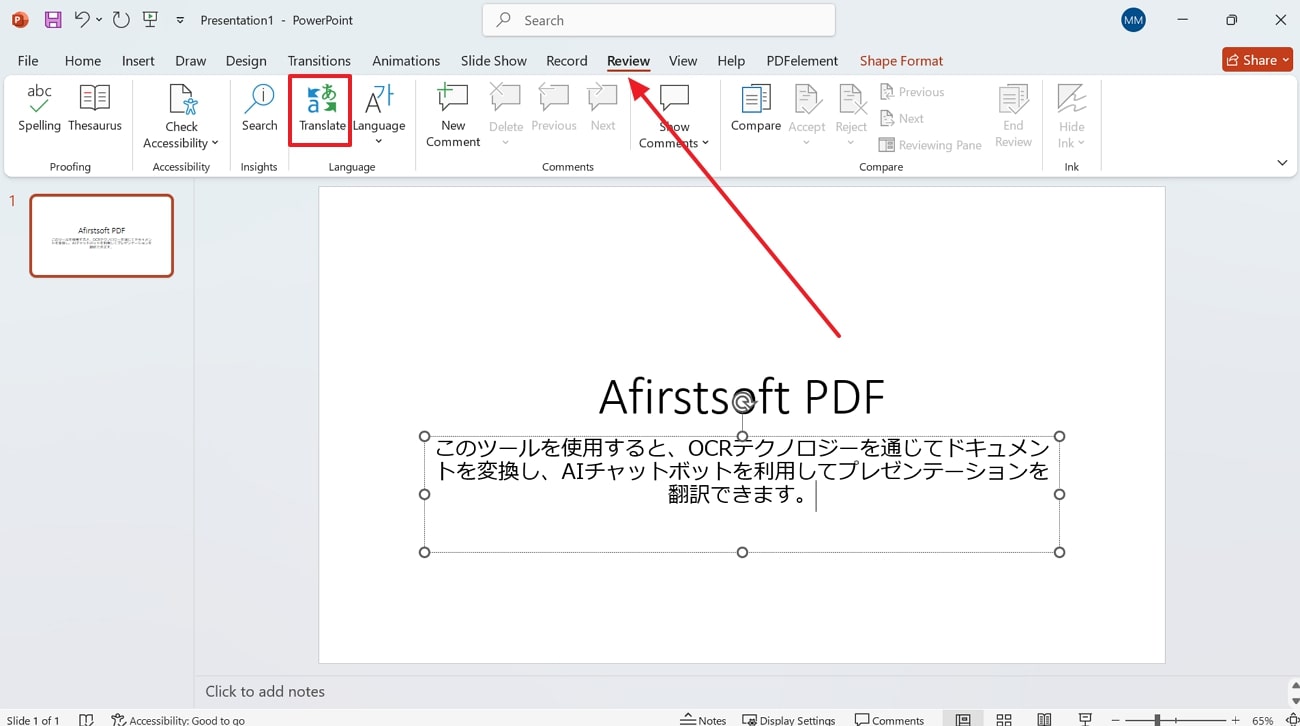Switch to the Record tab

(x=567, y=61)
